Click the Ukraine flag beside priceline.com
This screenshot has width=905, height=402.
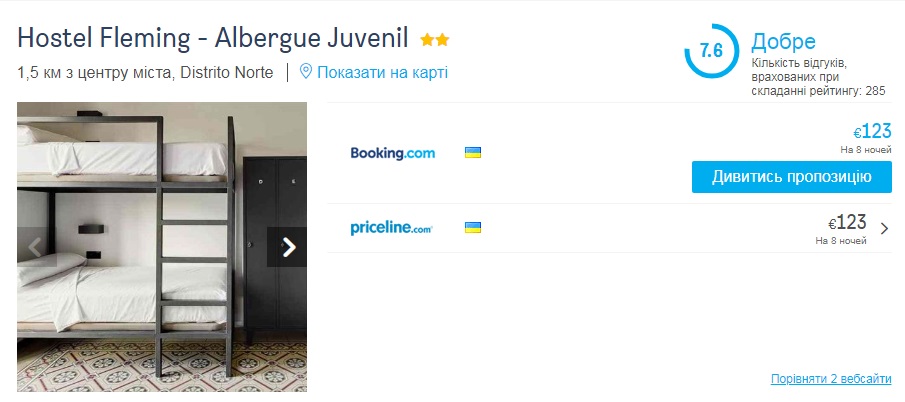coord(473,228)
